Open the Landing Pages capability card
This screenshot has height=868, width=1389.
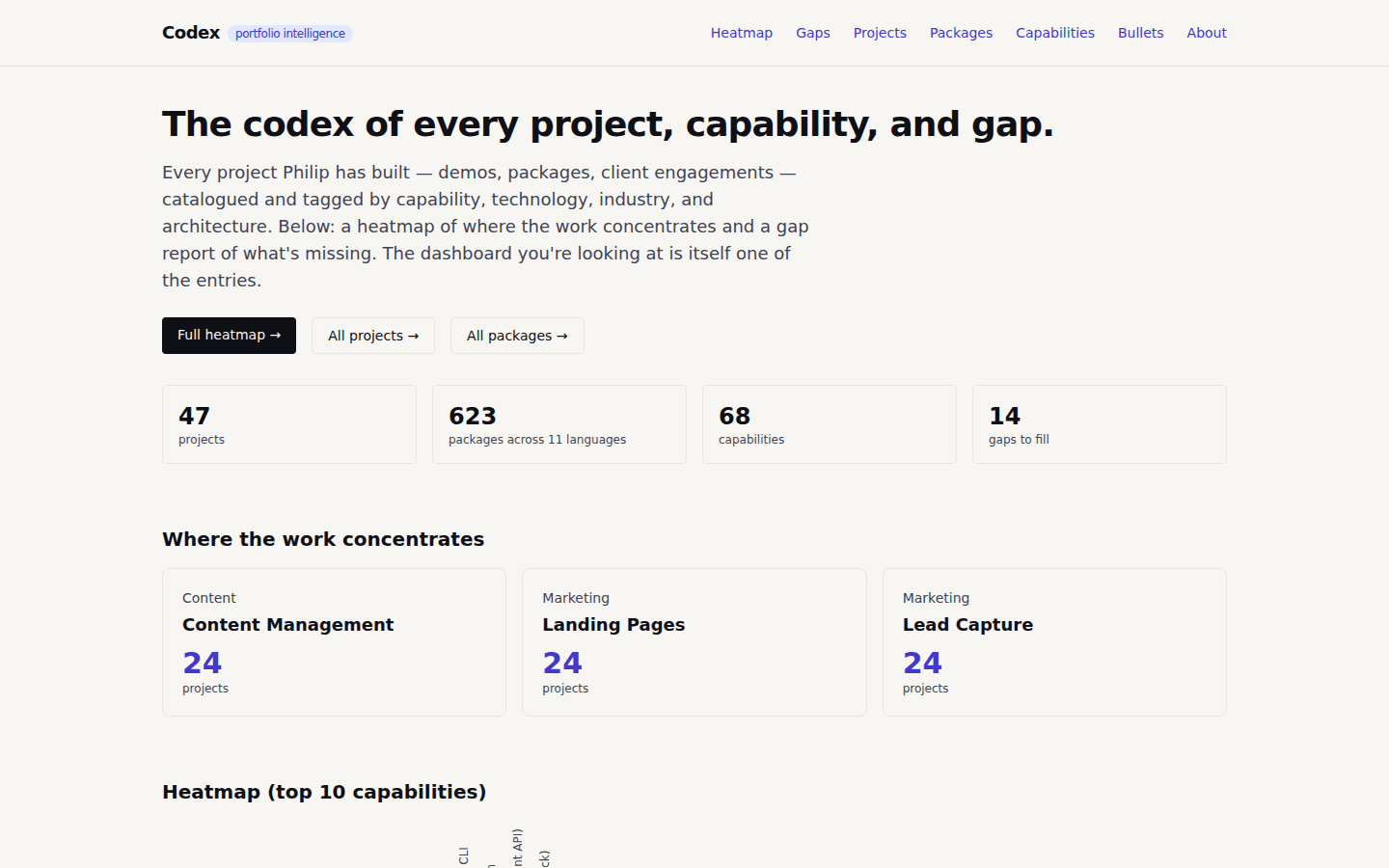694,642
